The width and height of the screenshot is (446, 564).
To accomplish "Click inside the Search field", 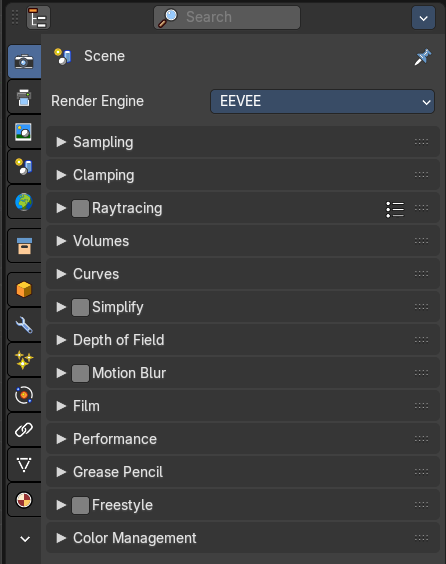I will pos(227,17).
